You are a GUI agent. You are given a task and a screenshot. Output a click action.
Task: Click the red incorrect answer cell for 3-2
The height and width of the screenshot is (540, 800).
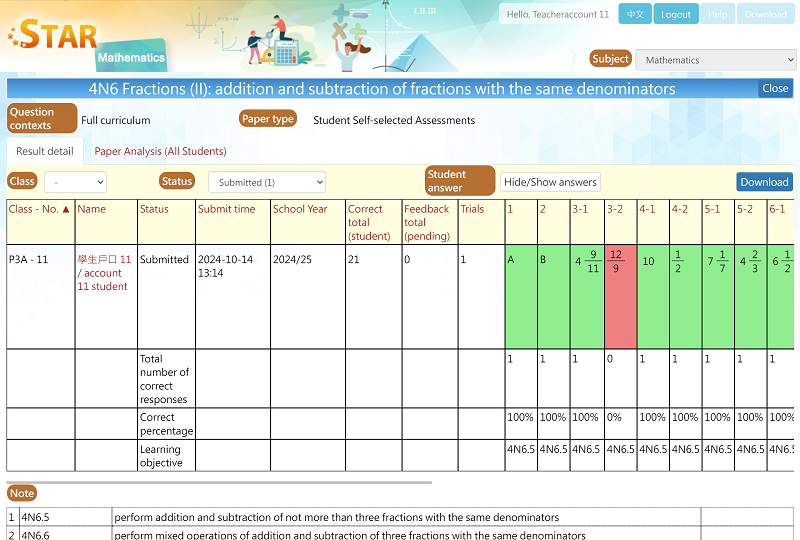coord(619,296)
